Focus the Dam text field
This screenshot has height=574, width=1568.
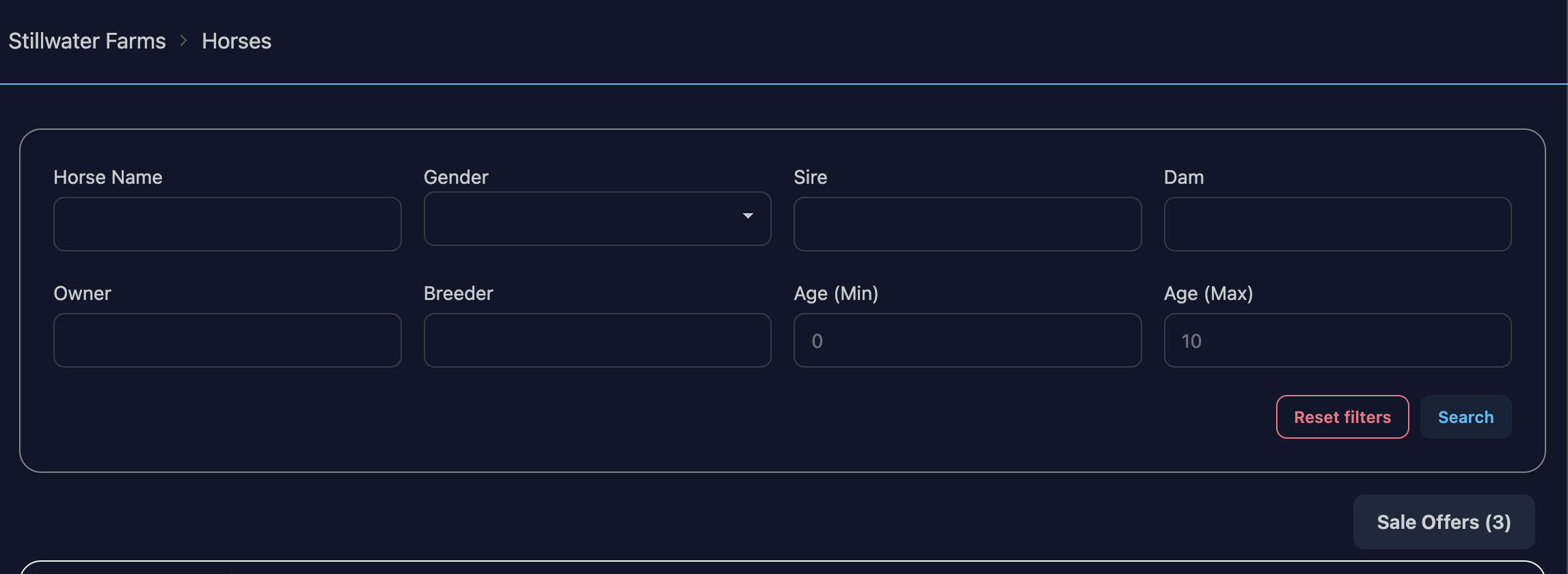coord(1337,224)
